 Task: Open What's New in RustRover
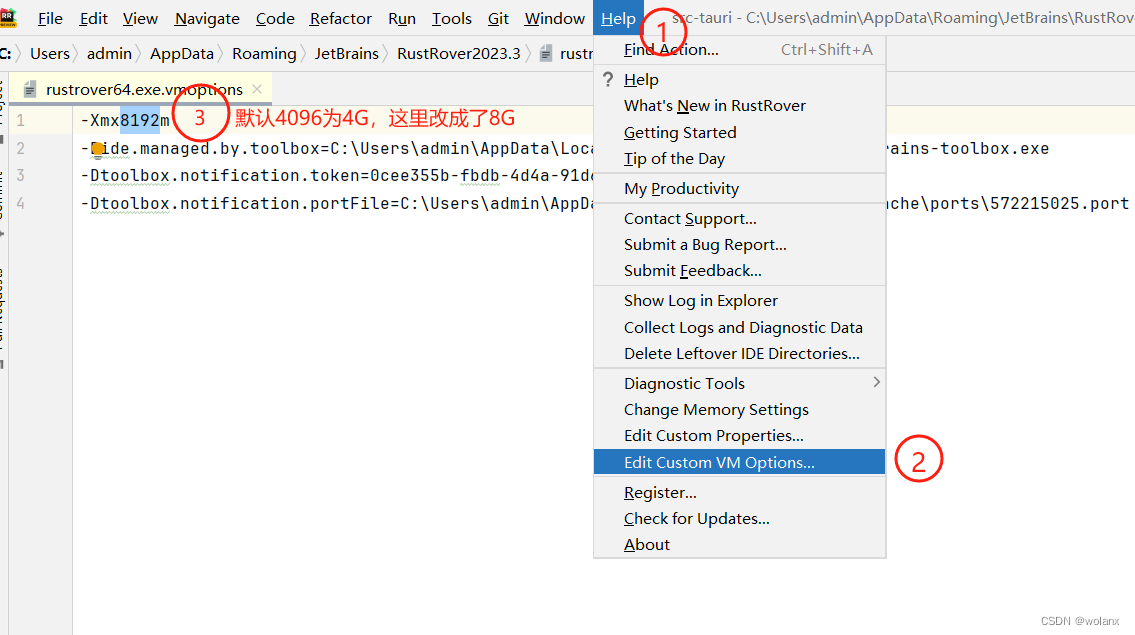coord(739,106)
